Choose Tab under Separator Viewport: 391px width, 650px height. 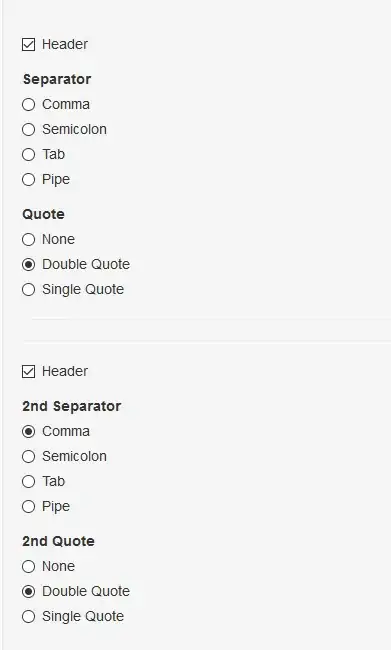(x=28, y=155)
